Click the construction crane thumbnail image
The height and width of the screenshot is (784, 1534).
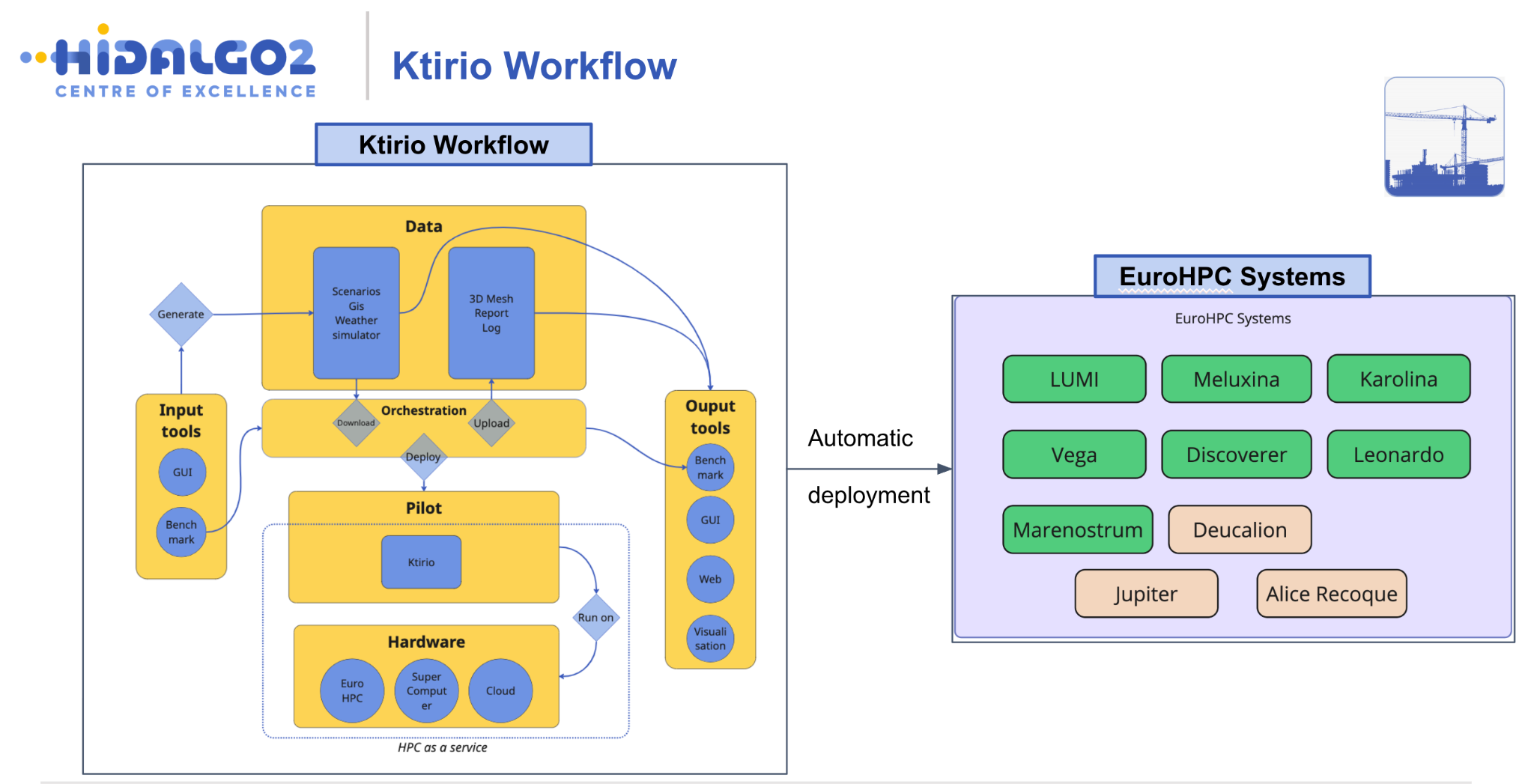point(1444,136)
